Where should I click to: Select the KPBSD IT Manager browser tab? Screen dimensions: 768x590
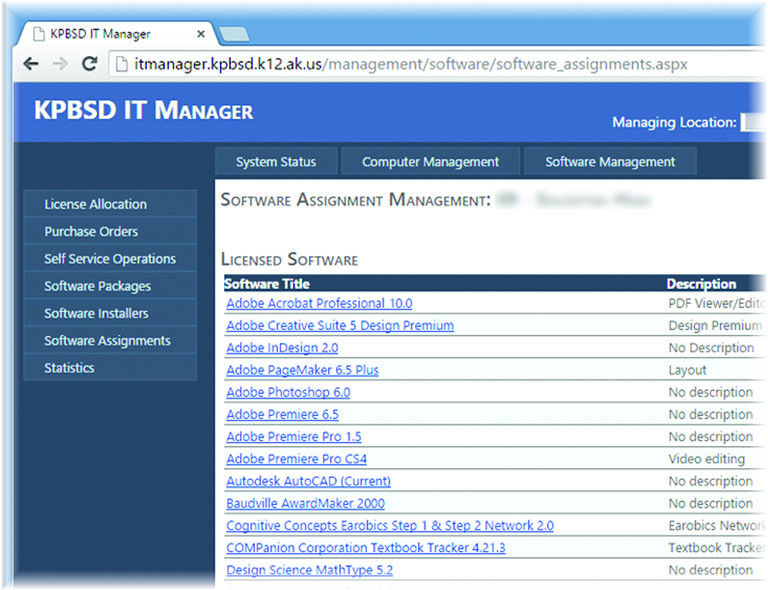coord(116,34)
